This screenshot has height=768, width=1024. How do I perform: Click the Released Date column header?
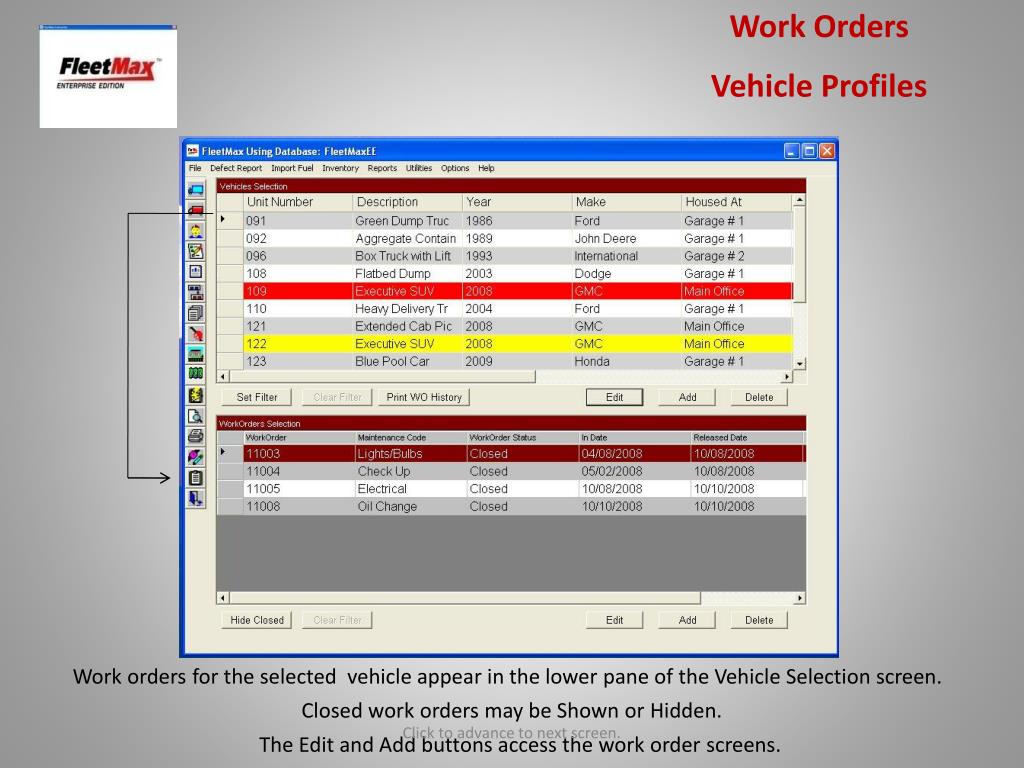click(746, 438)
